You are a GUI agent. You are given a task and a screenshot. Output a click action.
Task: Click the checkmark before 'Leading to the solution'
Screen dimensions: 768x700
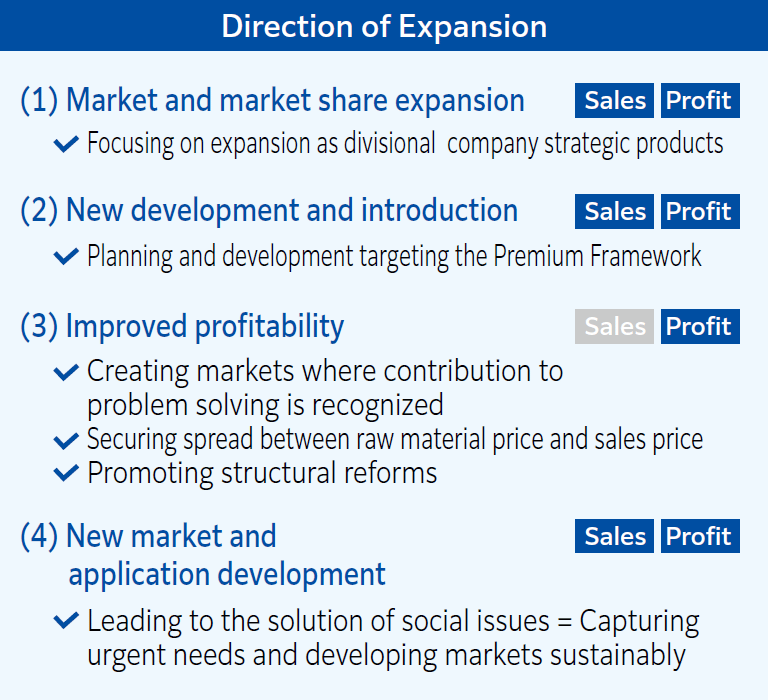tap(66, 622)
